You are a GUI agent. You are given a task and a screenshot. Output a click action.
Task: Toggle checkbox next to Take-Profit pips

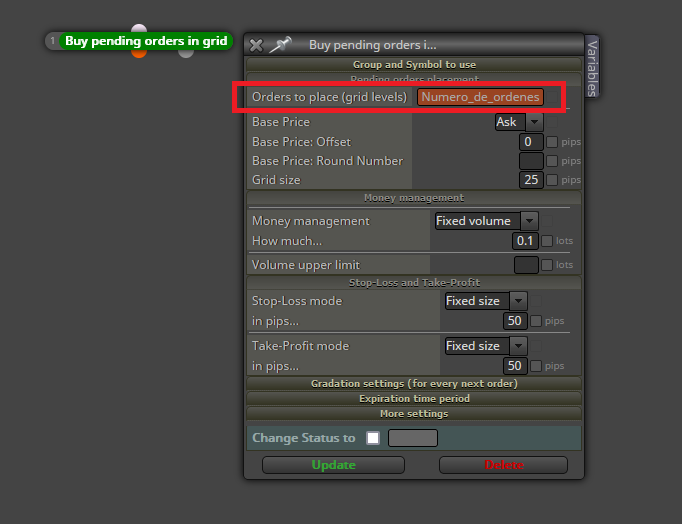pyautogui.click(x=536, y=366)
